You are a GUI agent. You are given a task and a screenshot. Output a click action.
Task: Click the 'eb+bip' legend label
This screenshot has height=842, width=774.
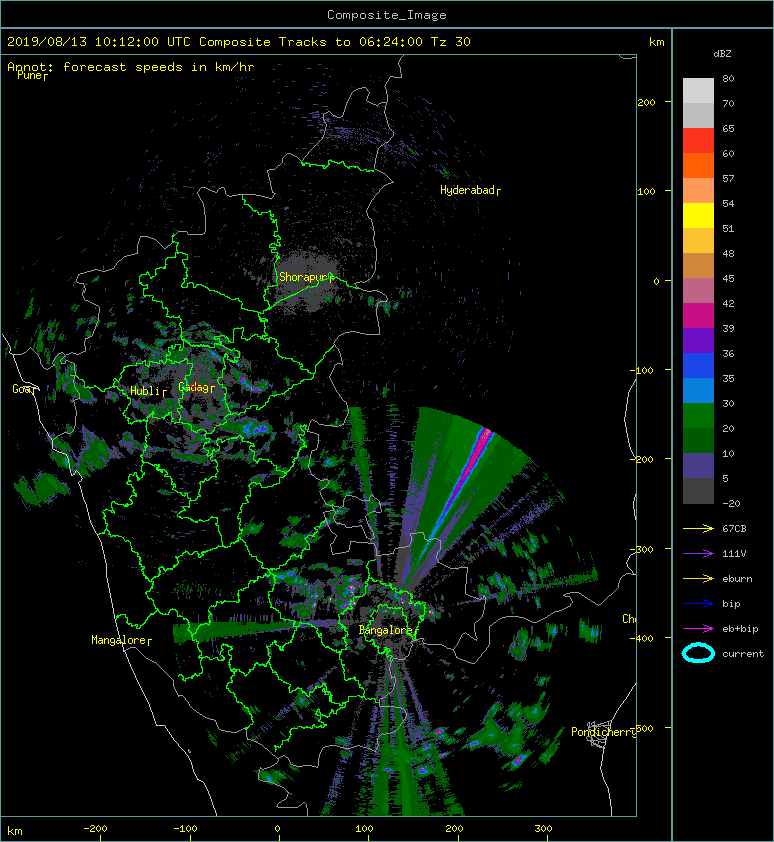click(740, 628)
